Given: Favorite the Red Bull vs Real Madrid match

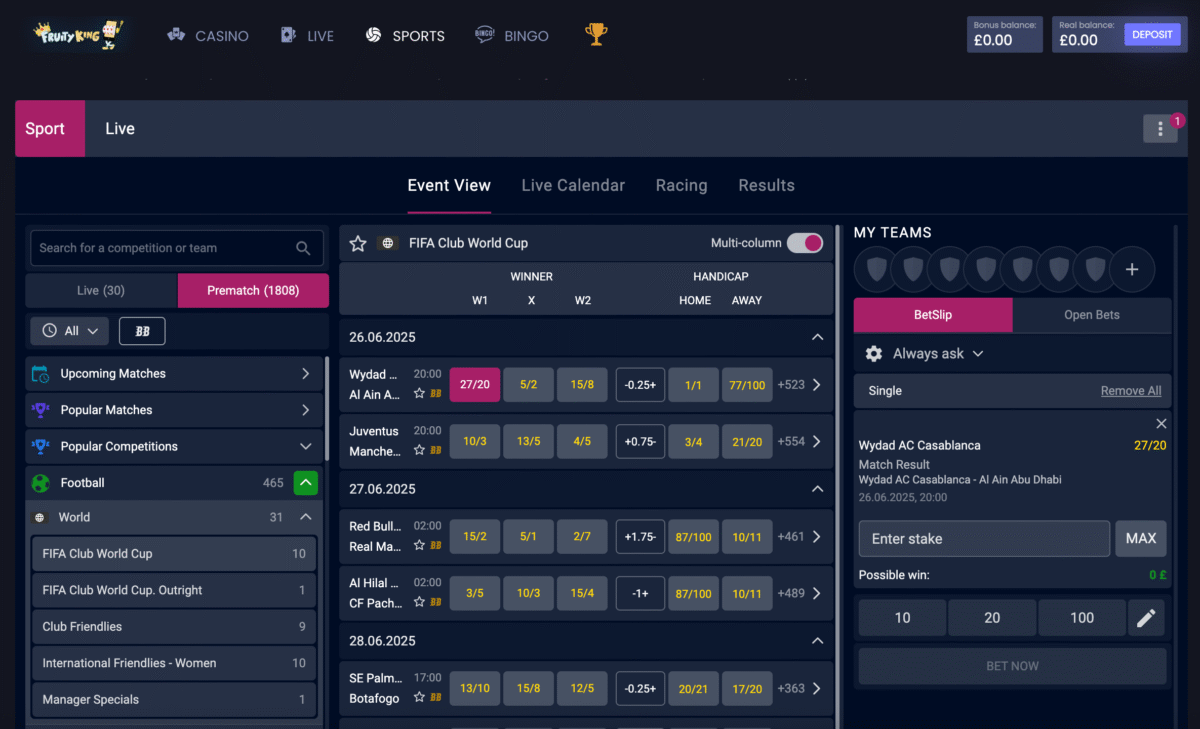Looking at the screenshot, I should pos(420,546).
